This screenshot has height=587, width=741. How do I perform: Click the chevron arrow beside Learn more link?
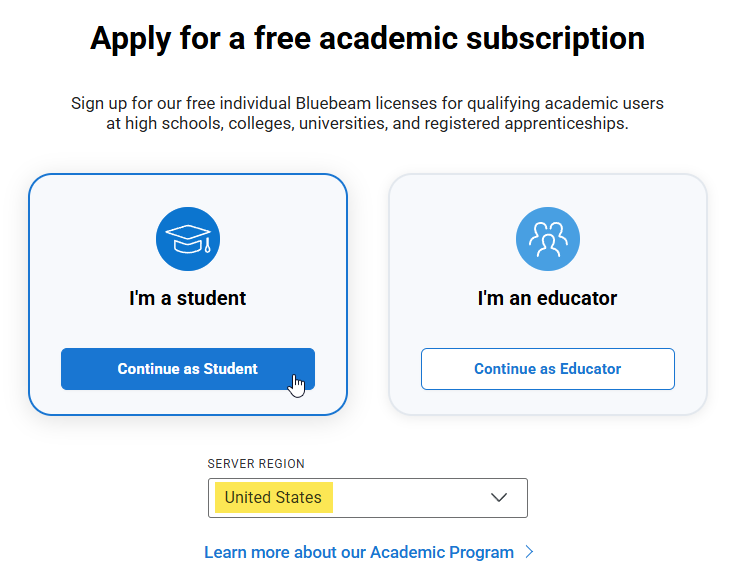click(x=530, y=552)
